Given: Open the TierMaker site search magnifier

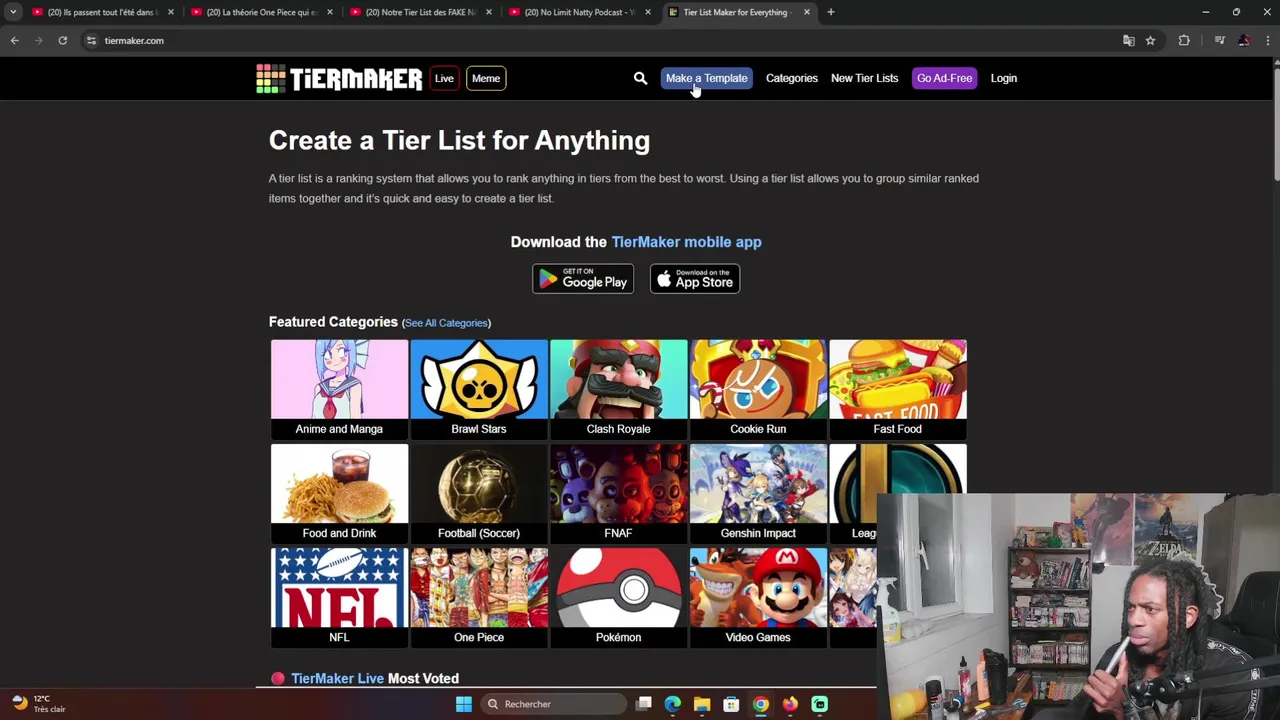Looking at the screenshot, I should pos(640,78).
